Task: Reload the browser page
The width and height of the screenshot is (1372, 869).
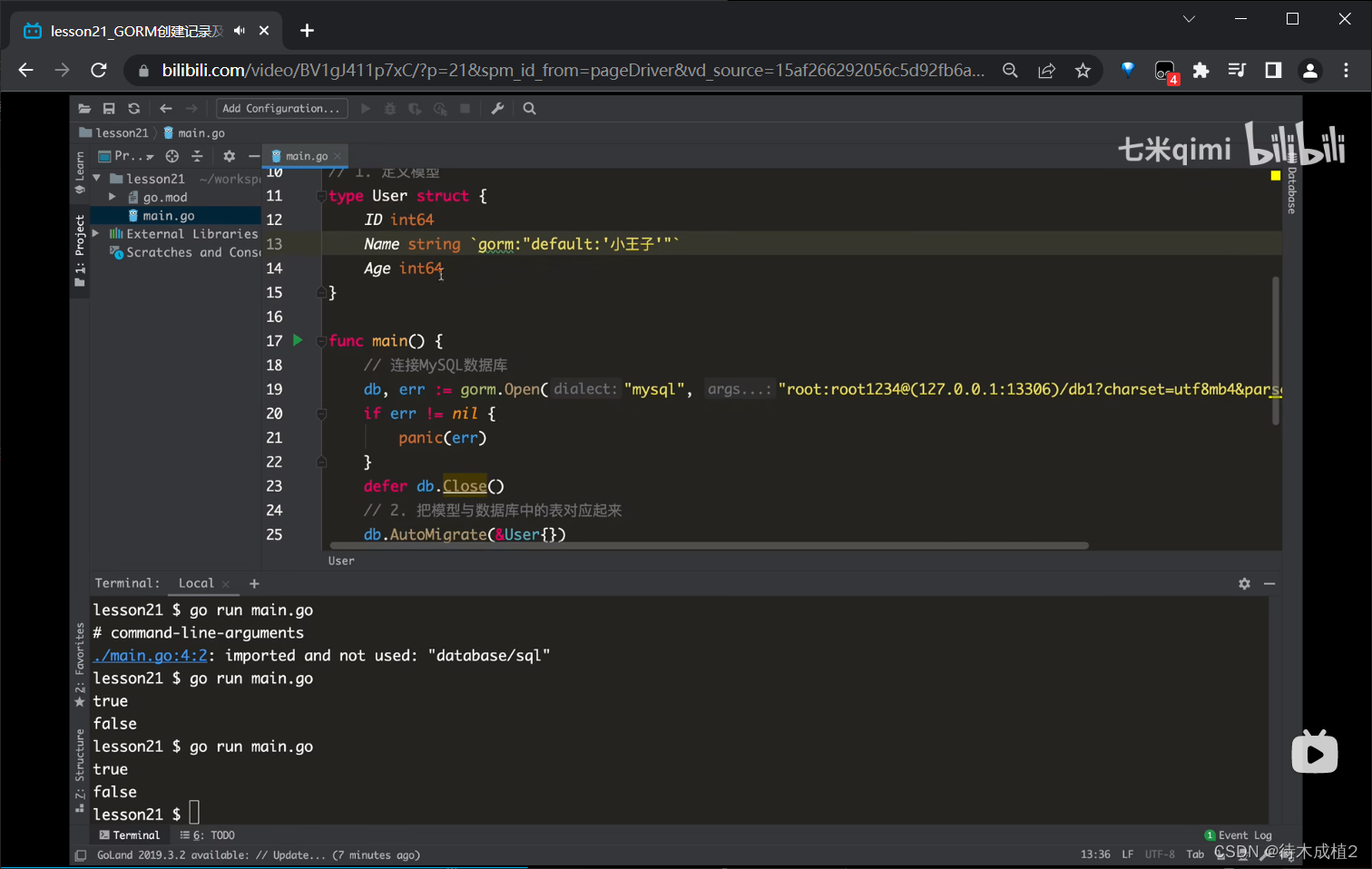Action: point(99,70)
